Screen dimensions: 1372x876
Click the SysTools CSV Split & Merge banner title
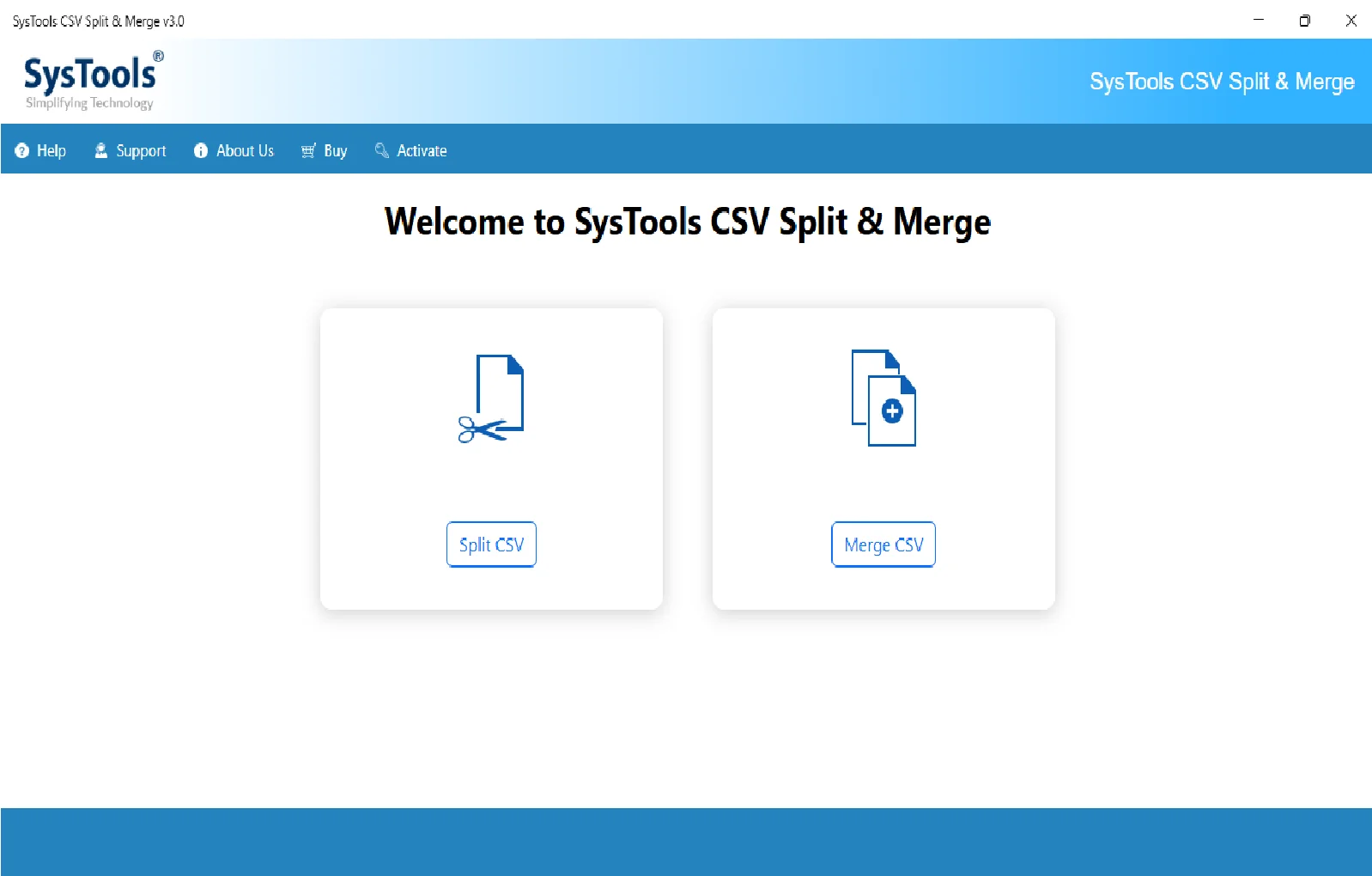coord(1221,82)
